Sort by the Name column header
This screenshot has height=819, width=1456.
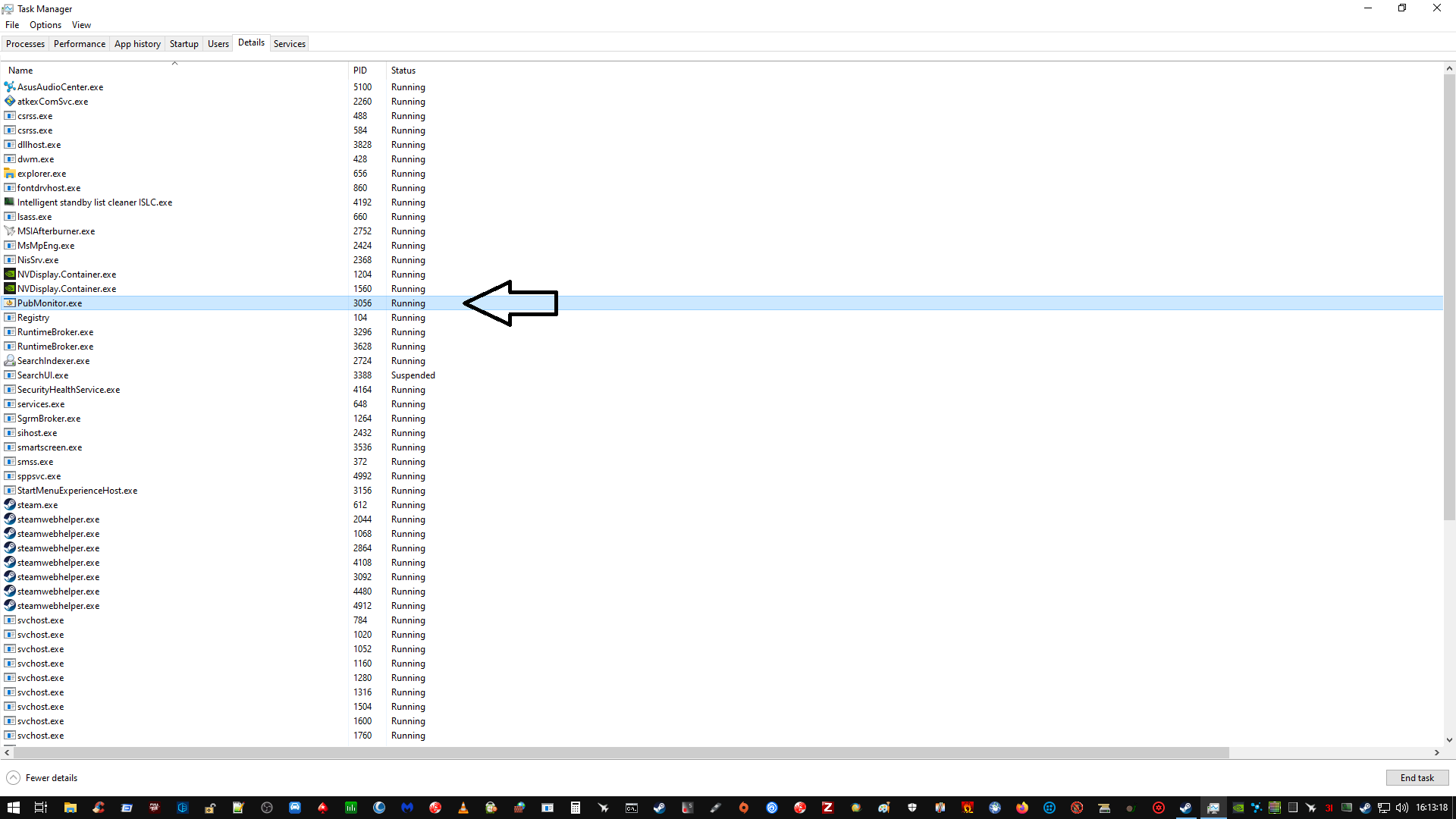(20, 71)
